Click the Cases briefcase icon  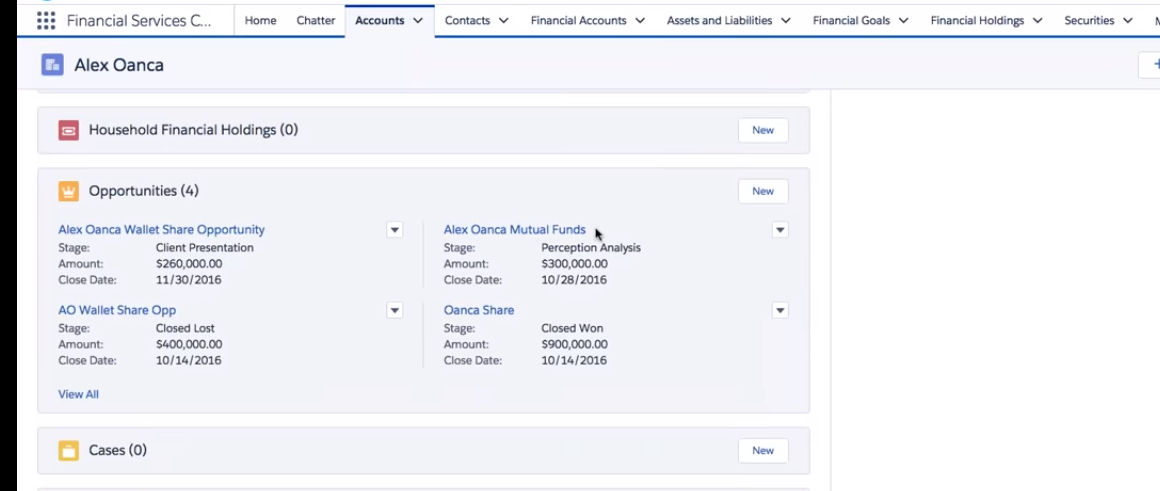coord(69,450)
